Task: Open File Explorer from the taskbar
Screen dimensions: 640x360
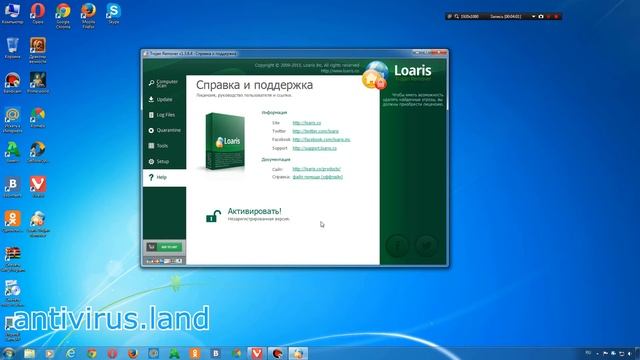Action: 29,353
